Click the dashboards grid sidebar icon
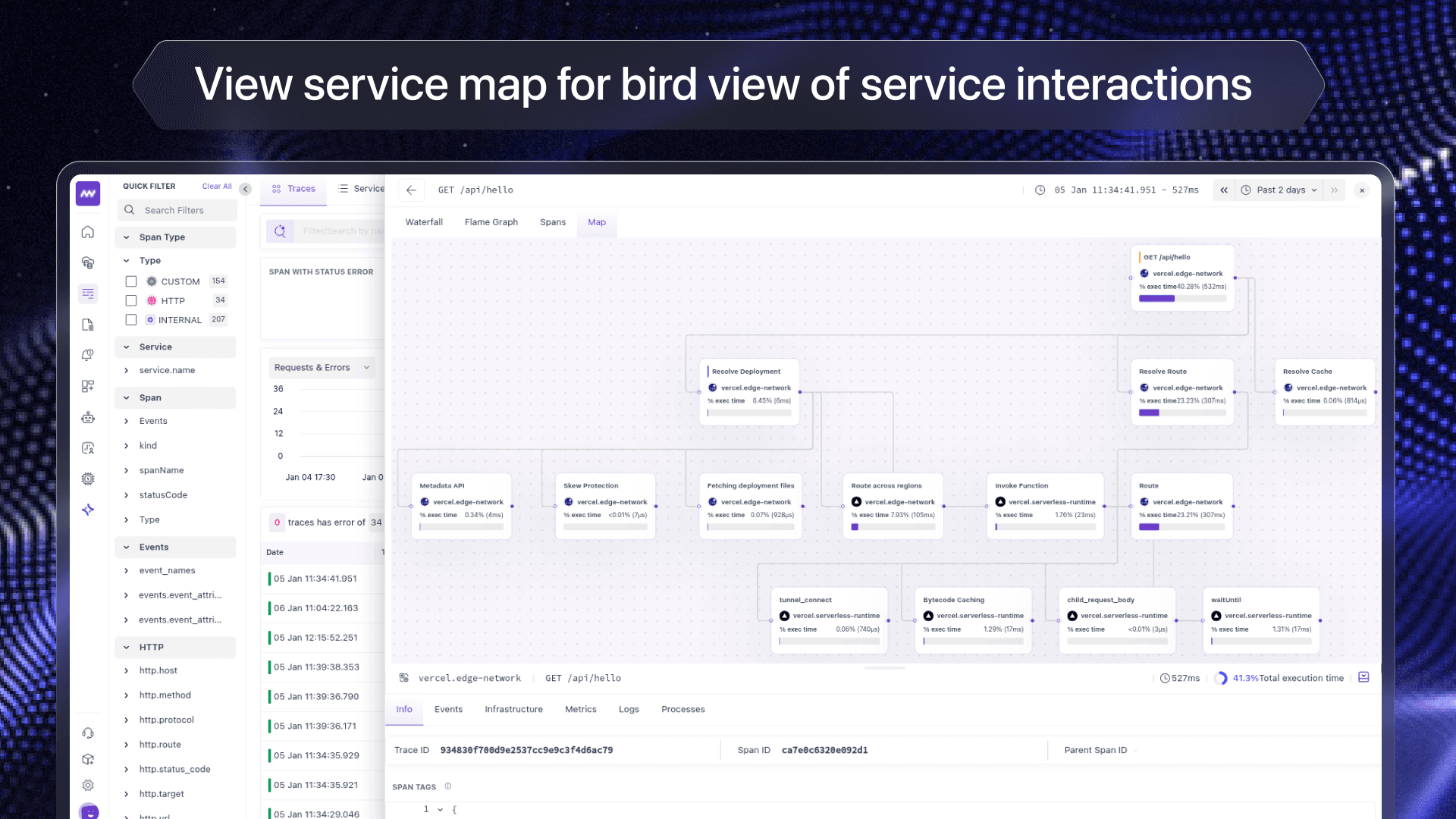 [x=88, y=386]
